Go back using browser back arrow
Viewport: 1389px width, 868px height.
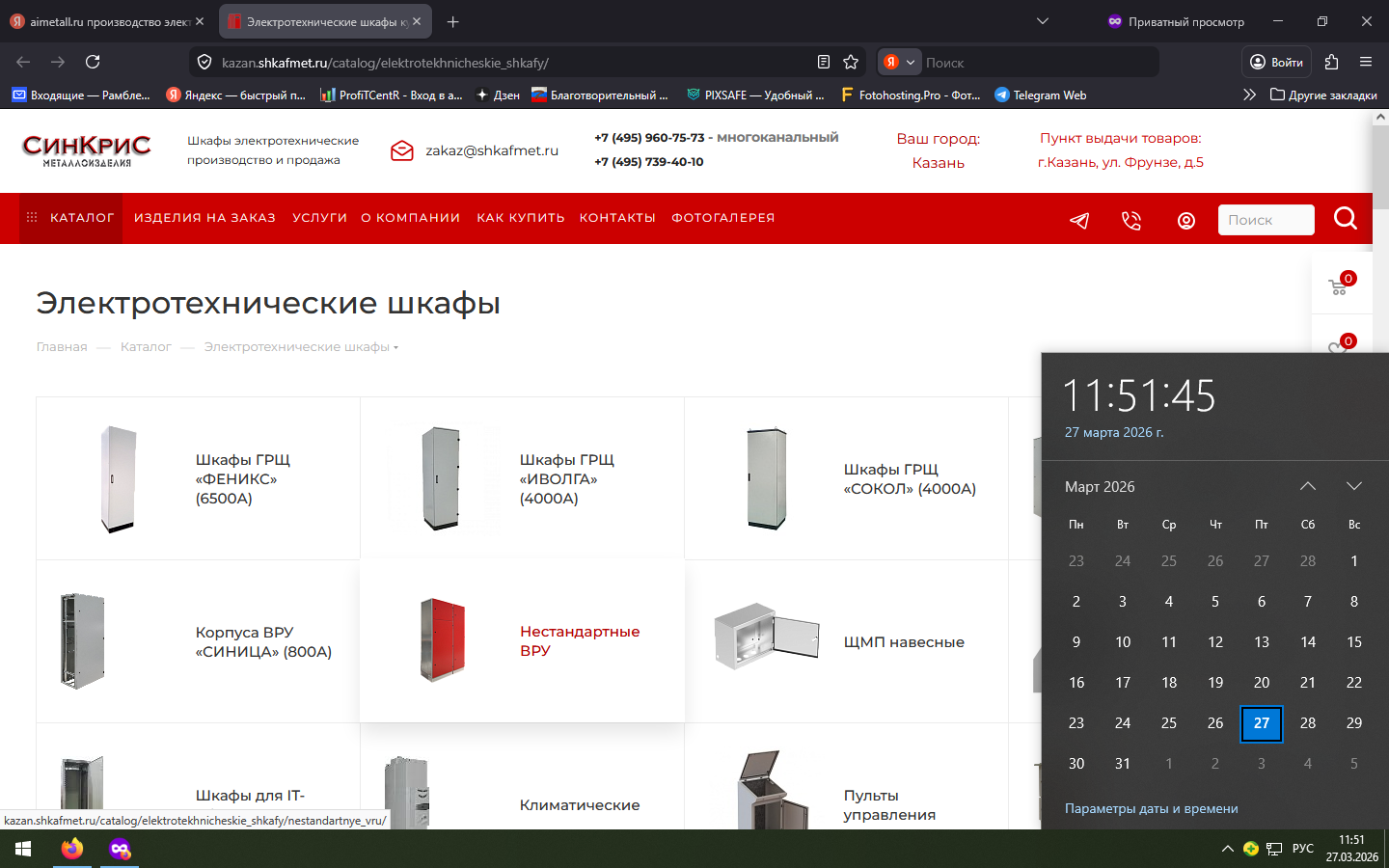[x=23, y=62]
